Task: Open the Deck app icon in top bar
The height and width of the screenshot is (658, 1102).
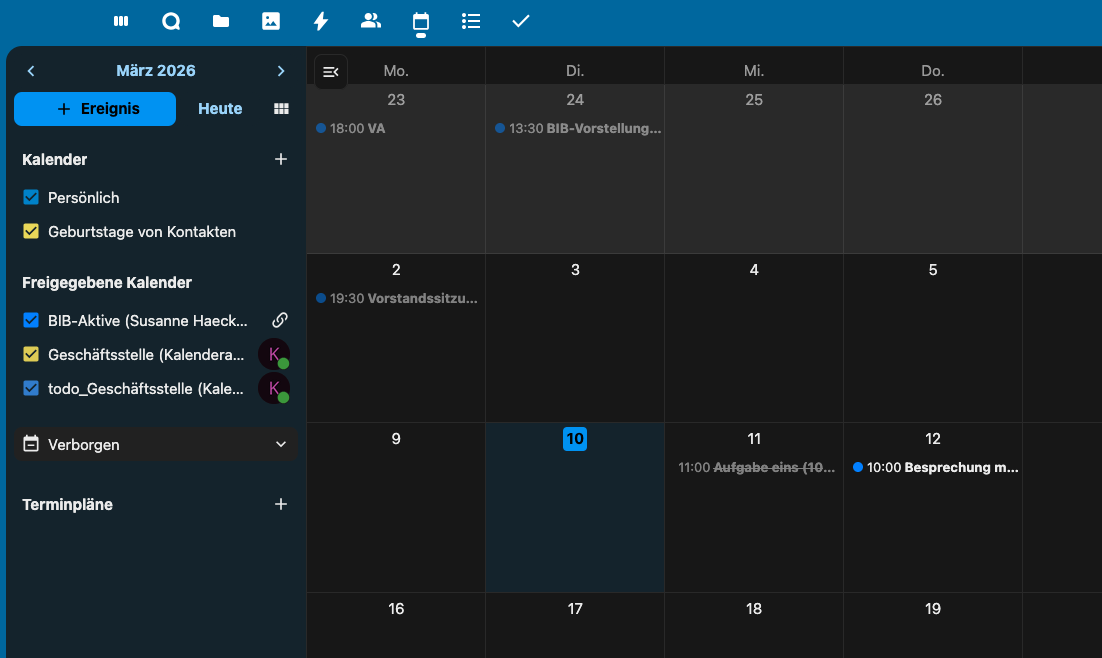Action: point(121,21)
